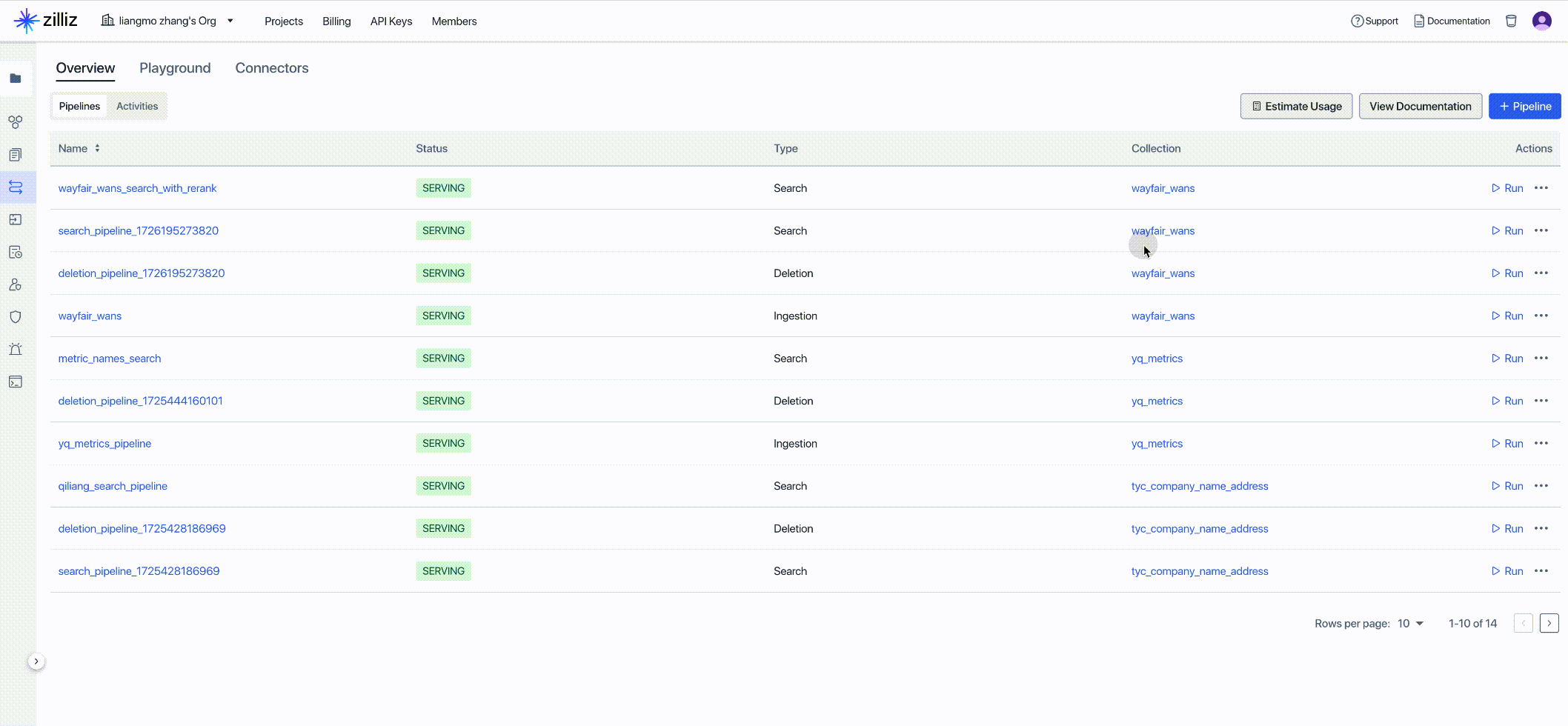1568x726 pixels.
Task: Click the recycle bin icon in header
Action: point(1511,21)
